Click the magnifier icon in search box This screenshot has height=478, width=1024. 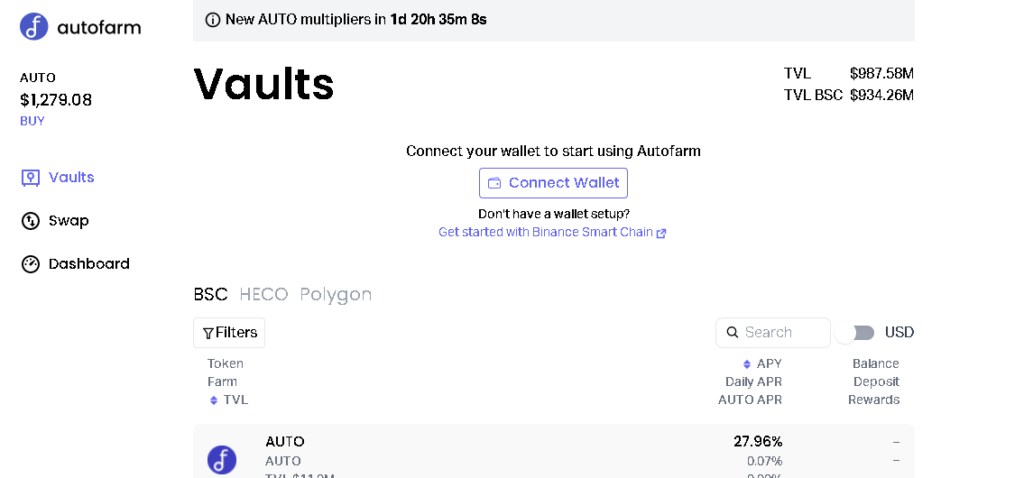click(x=732, y=332)
